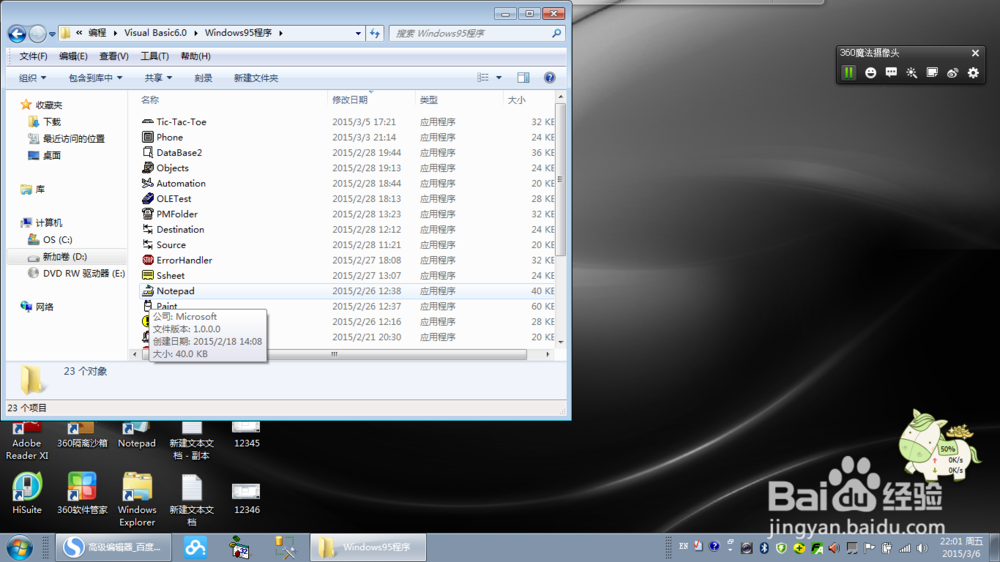The width and height of the screenshot is (1000, 562).
Task: Click 编程 in the address path
Action: click(97, 33)
